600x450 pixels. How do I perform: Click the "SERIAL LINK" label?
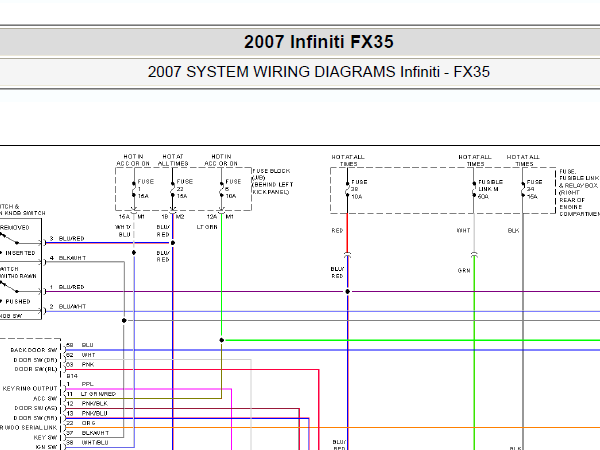click(x=38, y=427)
